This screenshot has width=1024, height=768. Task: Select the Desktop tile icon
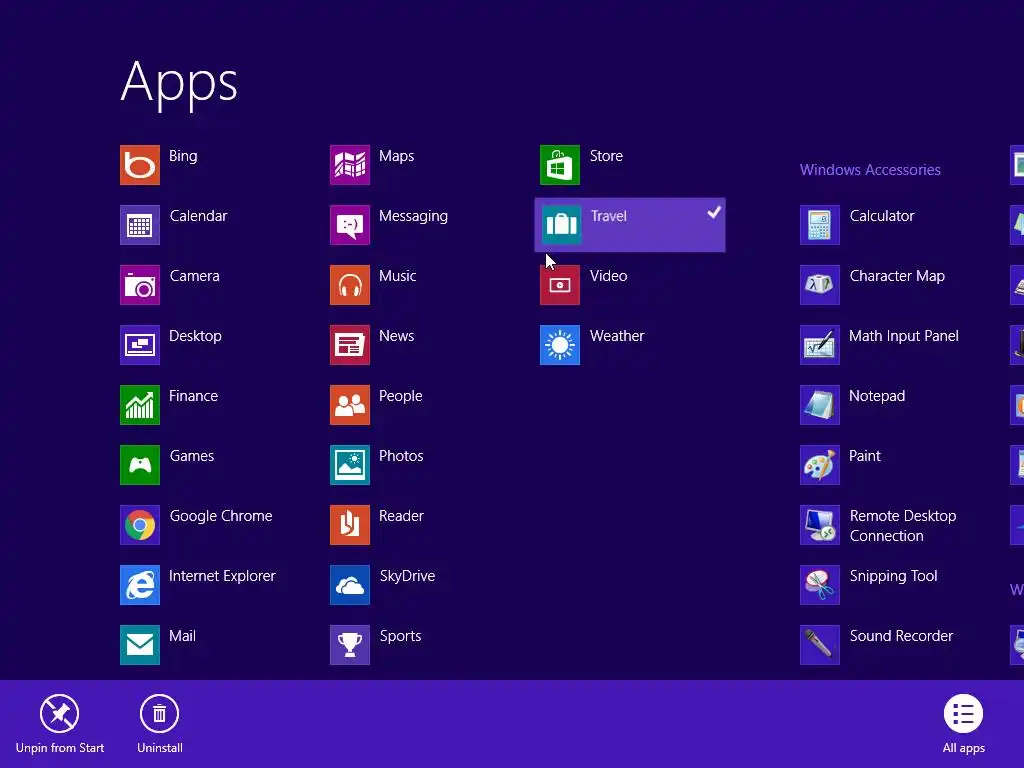[x=140, y=345]
